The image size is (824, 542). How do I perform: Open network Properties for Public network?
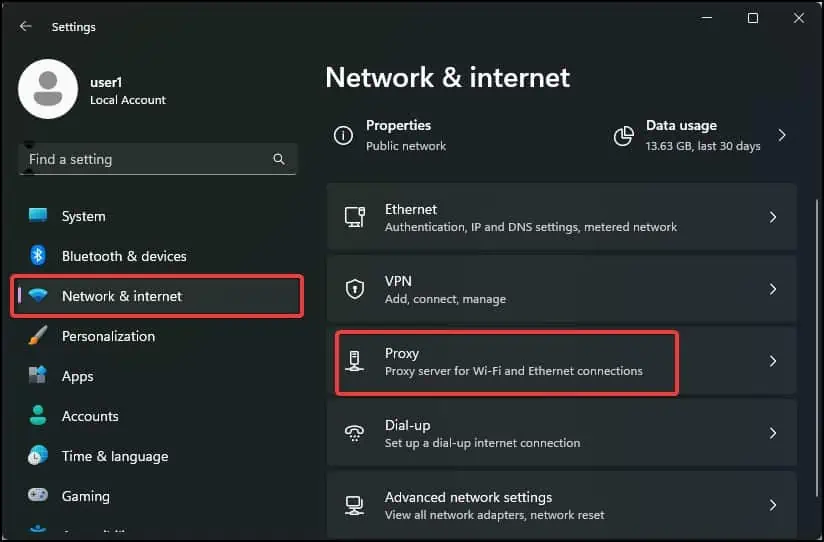pos(398,135)
